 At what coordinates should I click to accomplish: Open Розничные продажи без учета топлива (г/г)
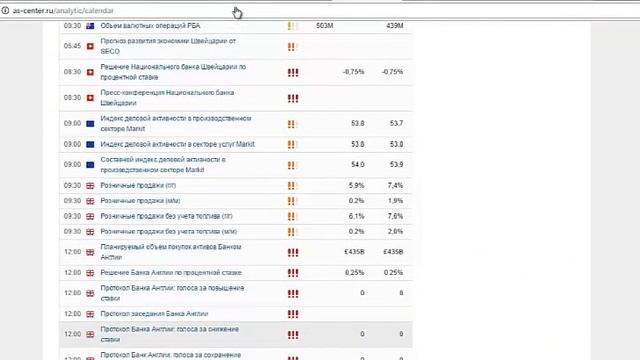(x=167, y=216)
